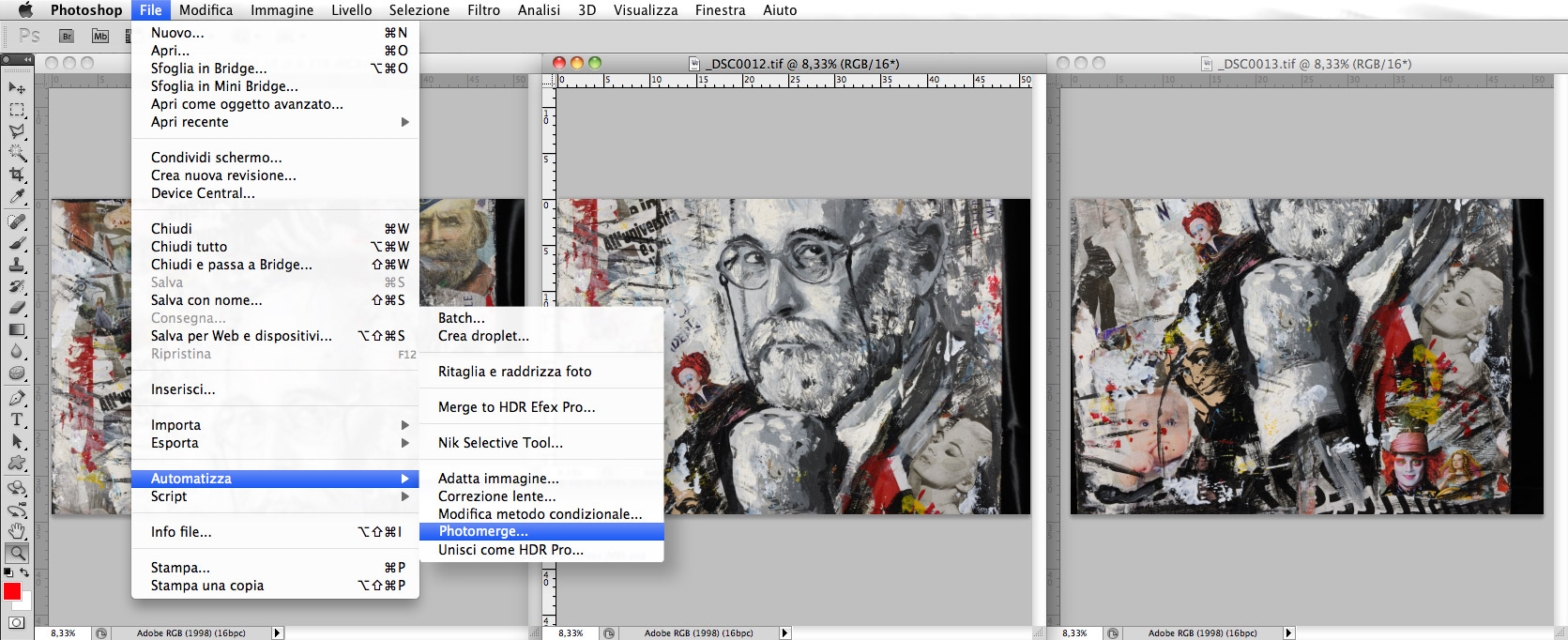Choose Ritaglia e raddrizza foto
Screen dimensions: 1568x640
[541, 372]
